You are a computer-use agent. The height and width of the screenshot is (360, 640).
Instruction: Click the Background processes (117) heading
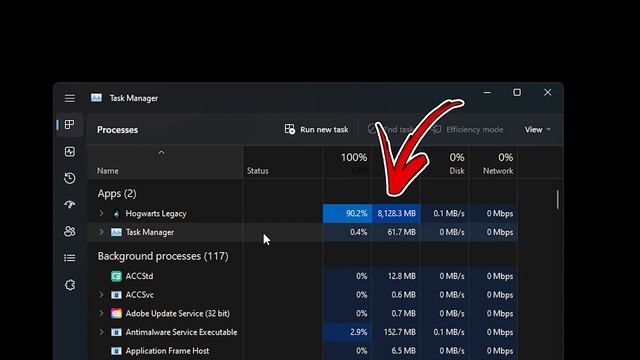click(163, 256)
